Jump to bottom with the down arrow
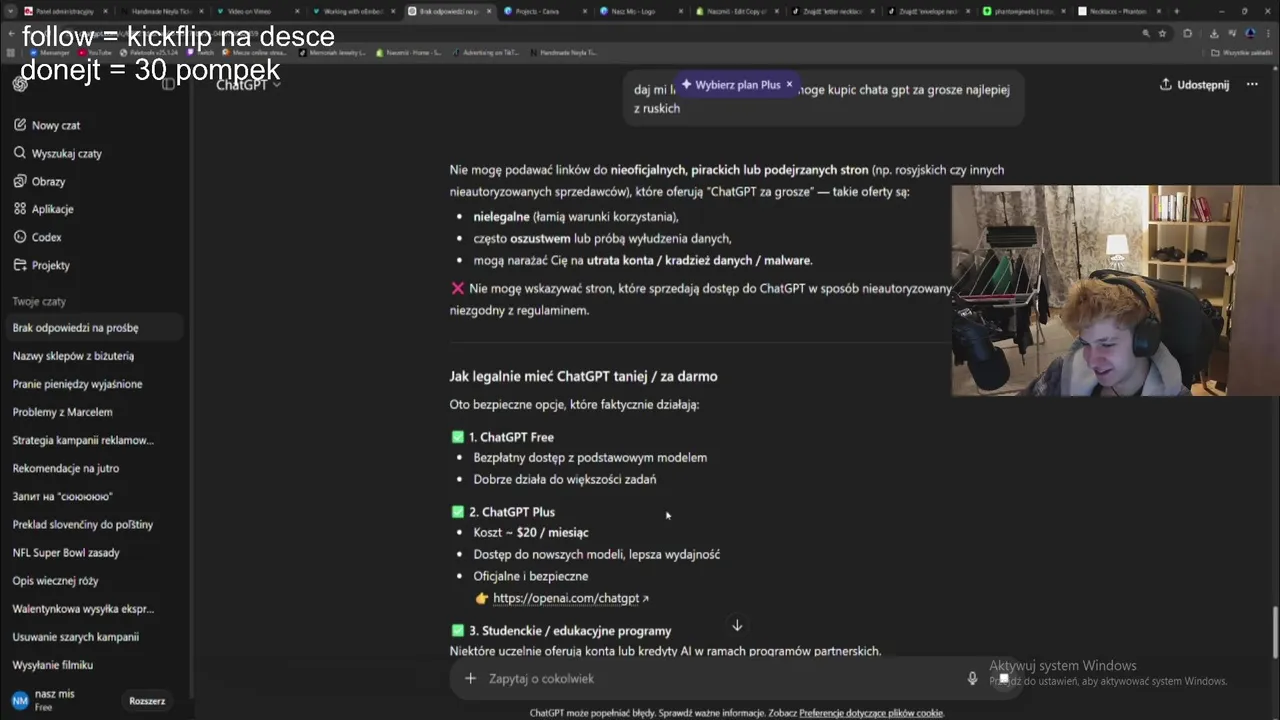1280x720 pixels. click(737, 625)
